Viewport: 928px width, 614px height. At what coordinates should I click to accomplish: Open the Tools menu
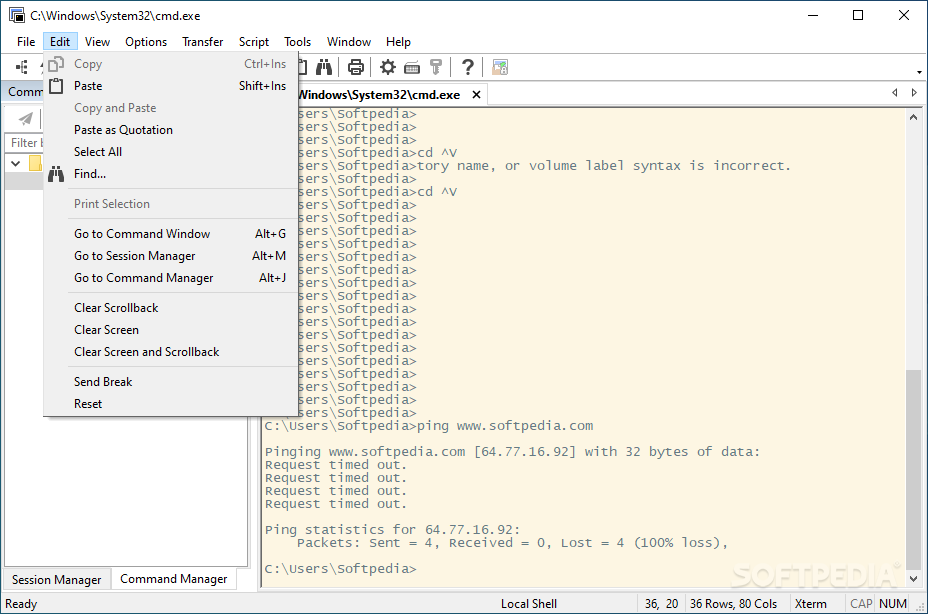297,41
